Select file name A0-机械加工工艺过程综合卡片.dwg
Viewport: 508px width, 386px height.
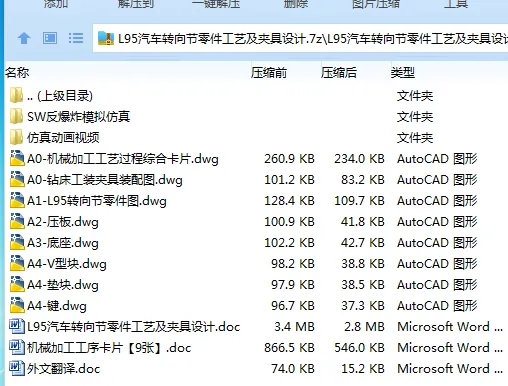point(123,159)
